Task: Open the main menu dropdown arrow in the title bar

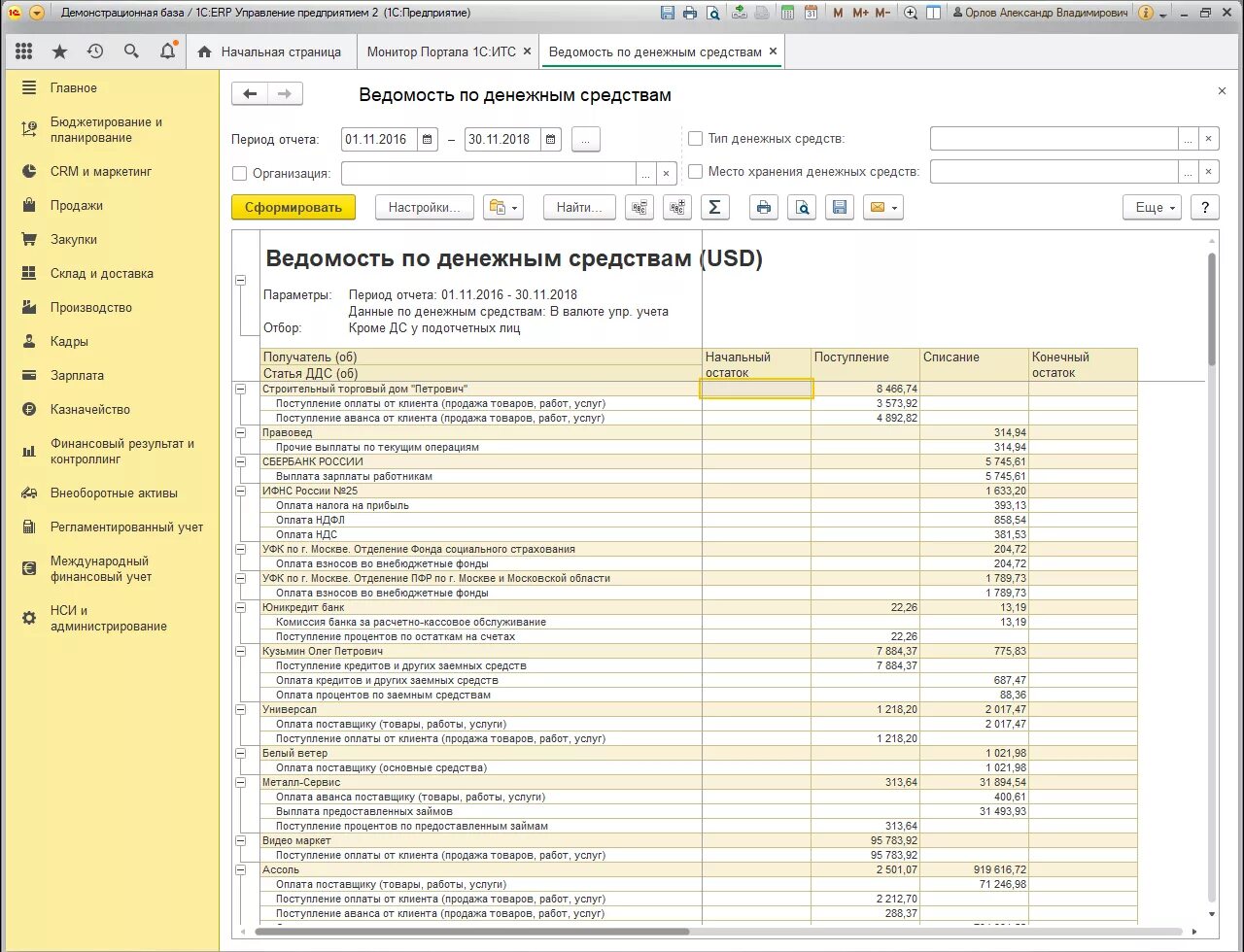Action: (x=37, y=13)
